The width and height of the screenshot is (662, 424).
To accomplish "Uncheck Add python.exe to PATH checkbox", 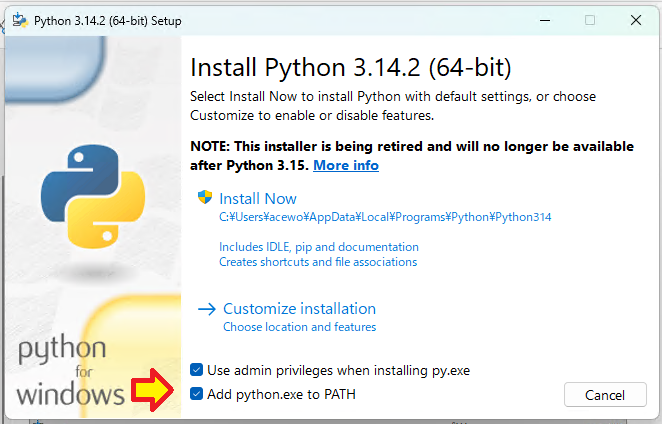I will [196, 394].
